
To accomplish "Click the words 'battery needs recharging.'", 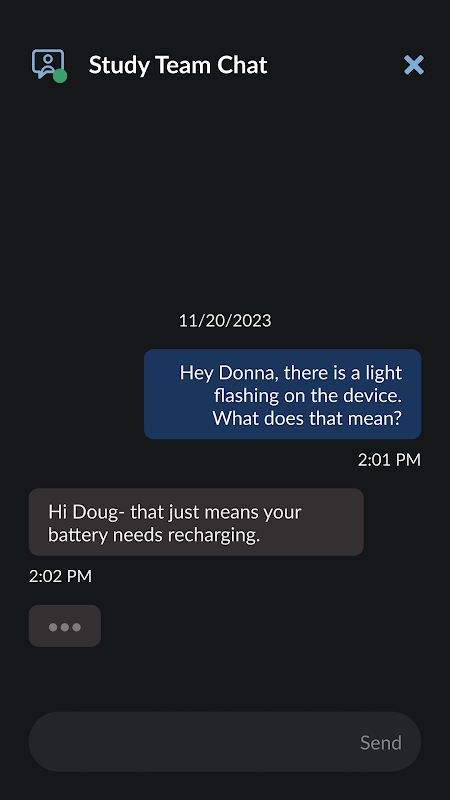I will pyautogui.click(x=154, y=535).
